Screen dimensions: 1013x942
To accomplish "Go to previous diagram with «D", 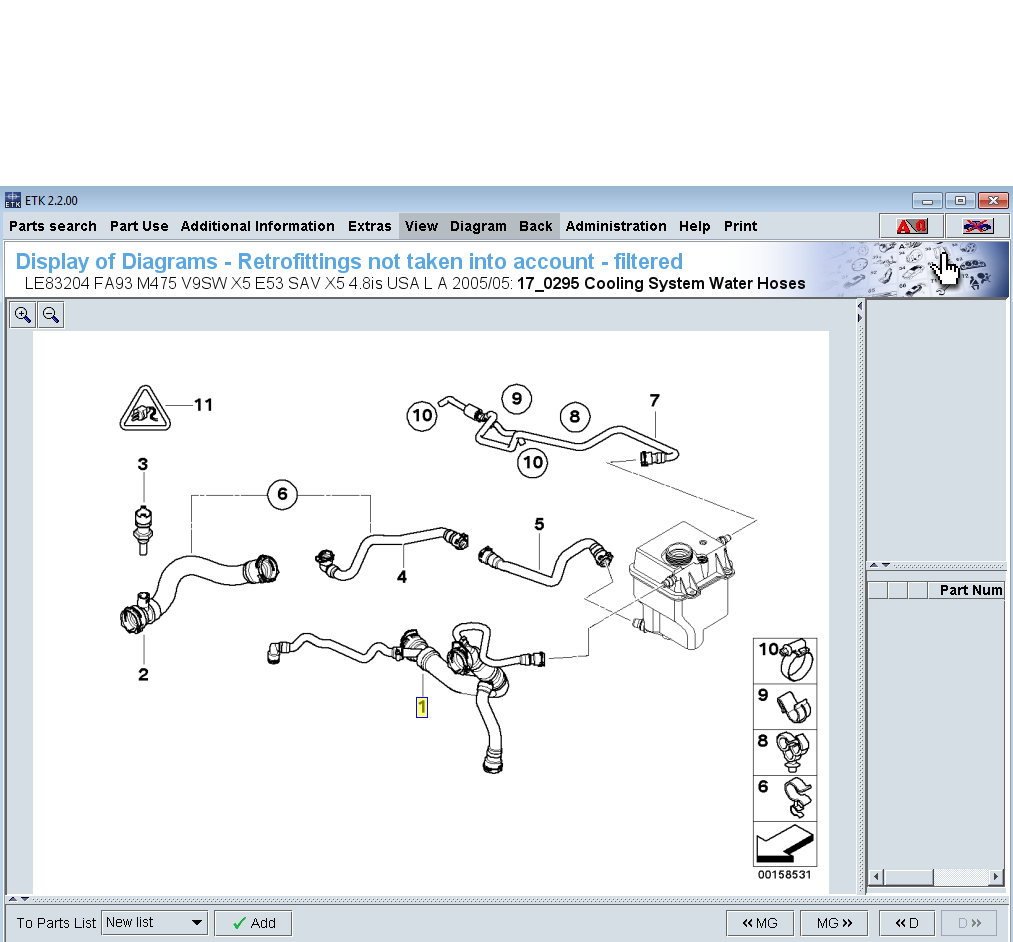I will pos(907,923).
